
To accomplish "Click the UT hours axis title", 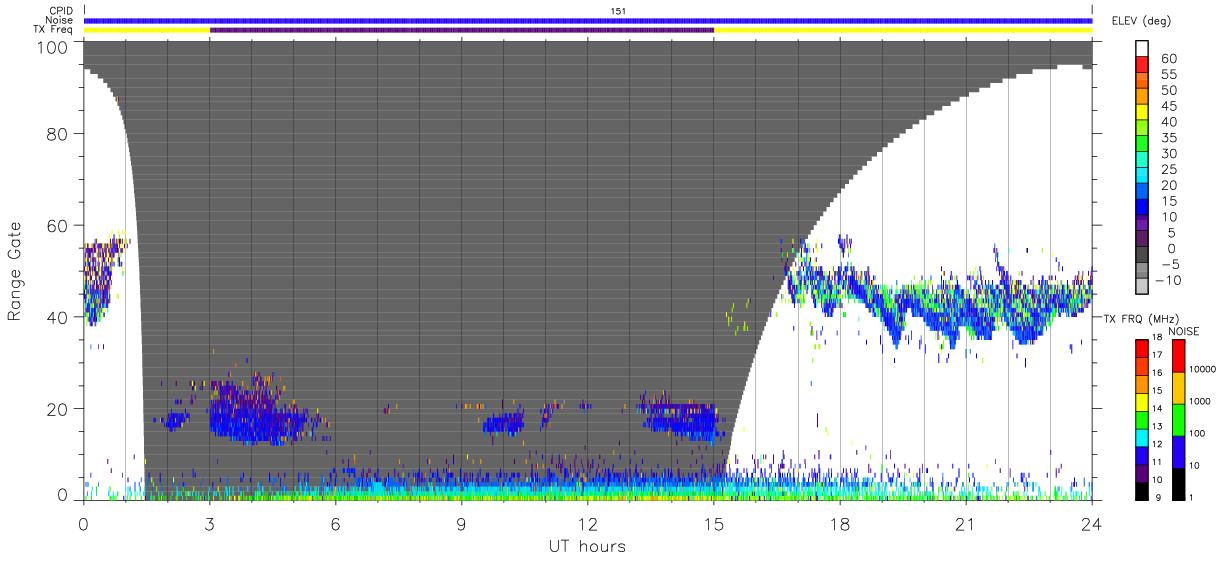I will 587,547.
